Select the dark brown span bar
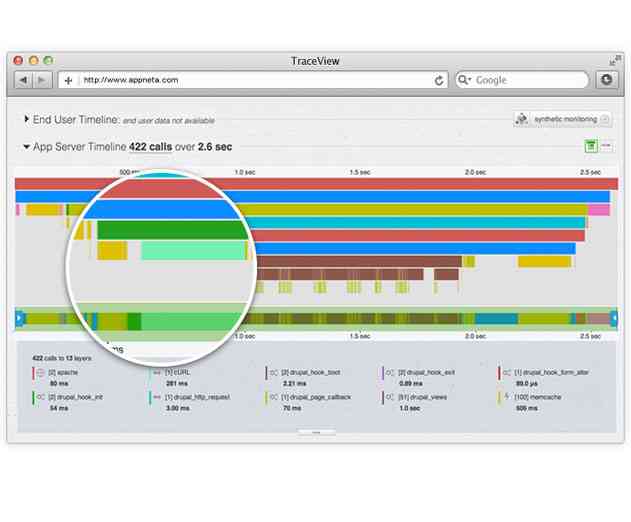Image resolution: width=631 pixels, height=522 pixels. pyautogui.click(x=359, y=262)
